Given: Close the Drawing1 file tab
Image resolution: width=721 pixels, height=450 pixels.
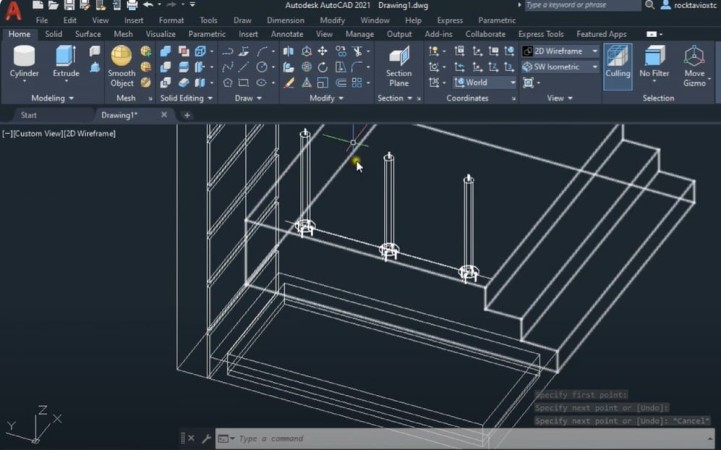Looking at the screenshot, I should coord(164,115).
